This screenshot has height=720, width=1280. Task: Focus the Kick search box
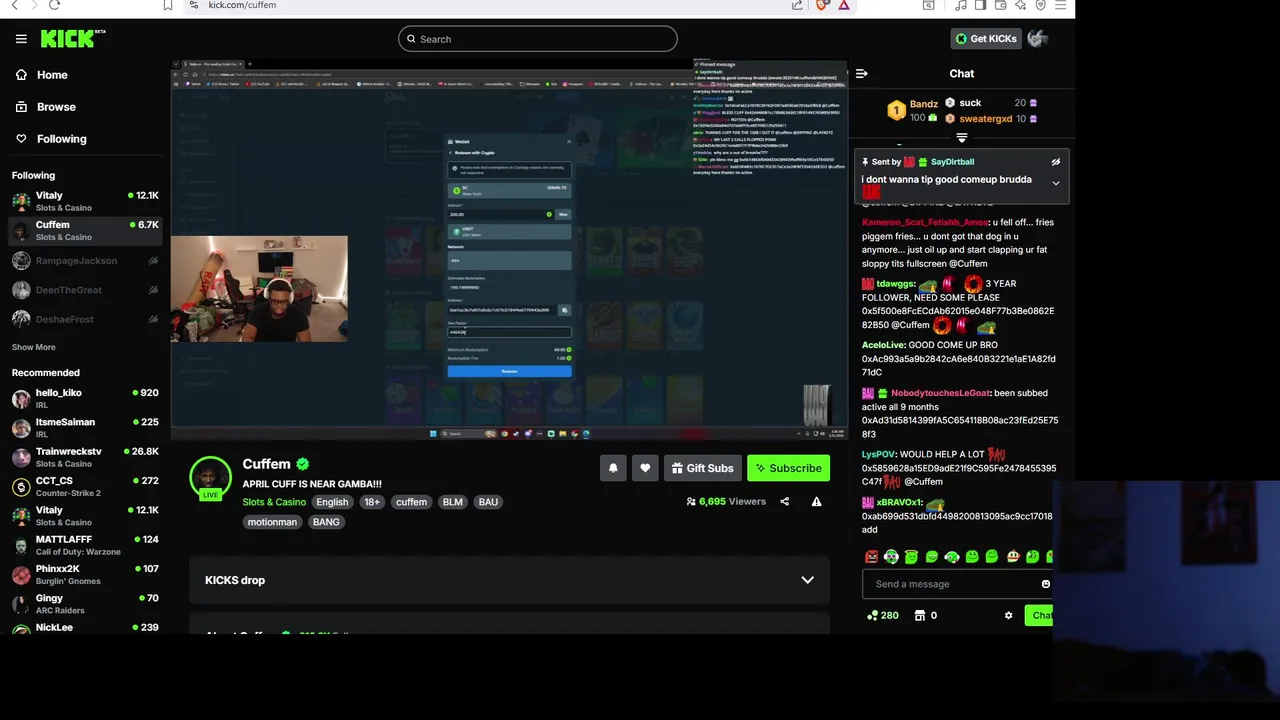[x=538, y=39]
